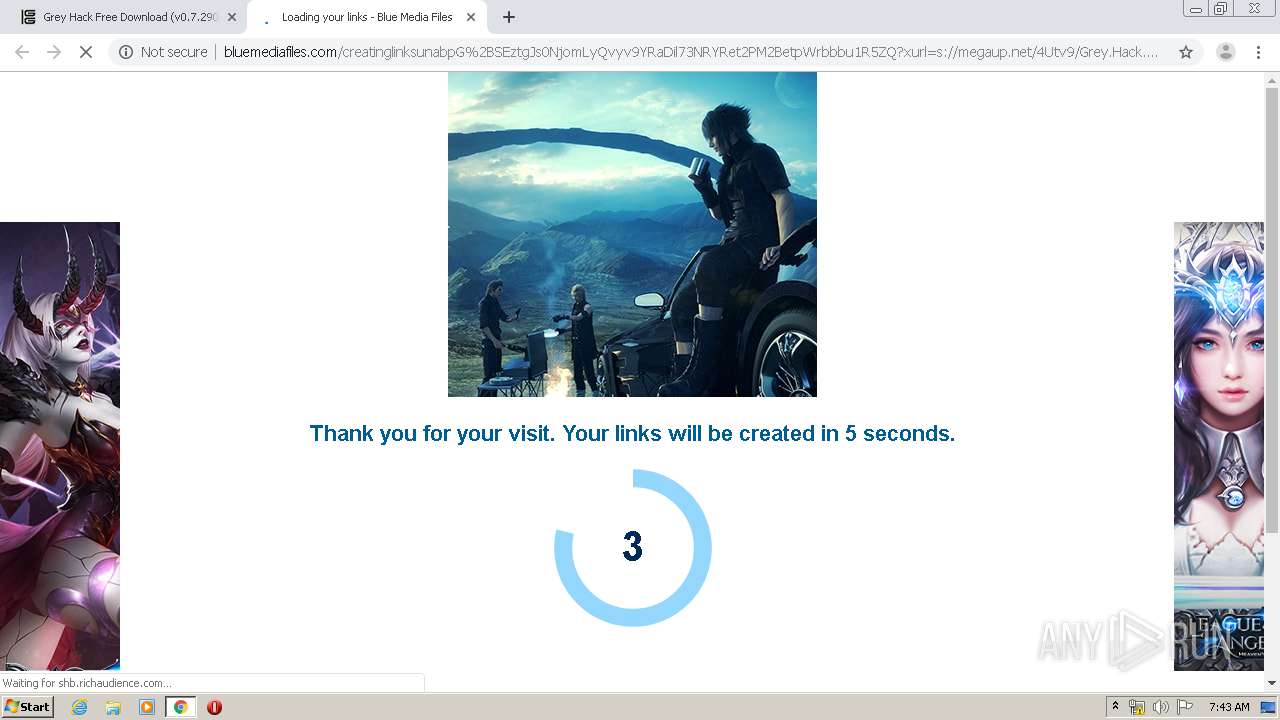Stop loading the page
Image resolution: width=1280 pixels, height=720 pixels.
coord(86,52)
